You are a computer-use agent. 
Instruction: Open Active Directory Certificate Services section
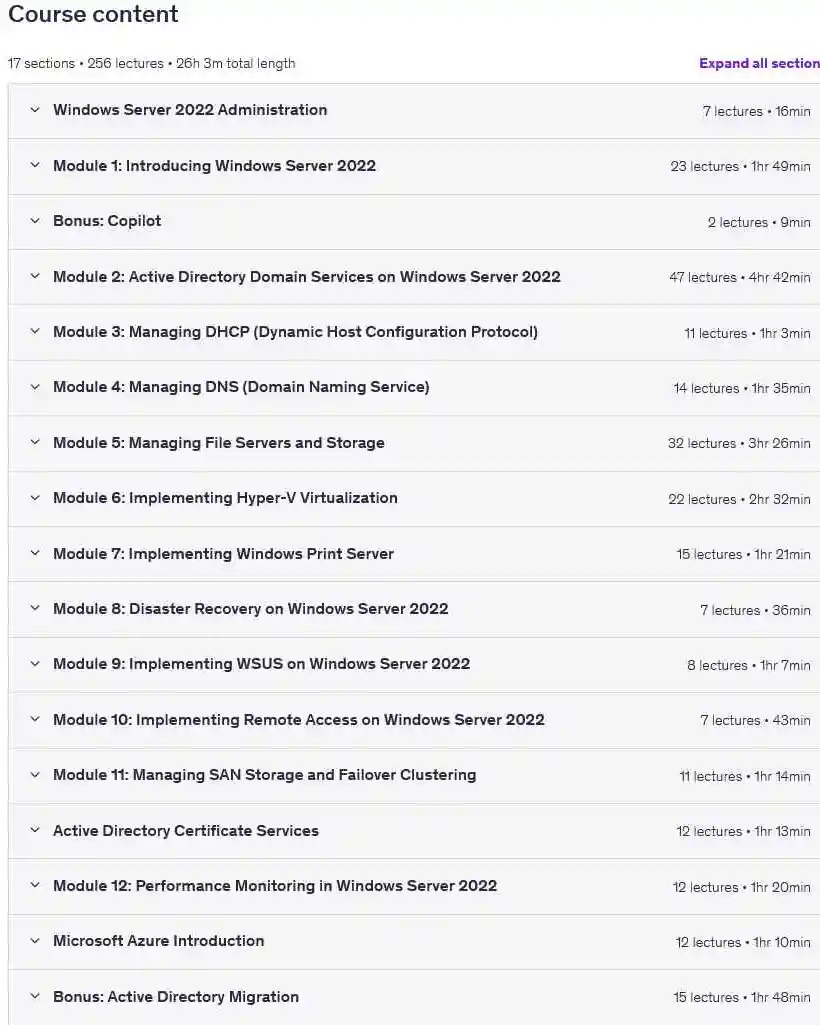pos(186,831)
